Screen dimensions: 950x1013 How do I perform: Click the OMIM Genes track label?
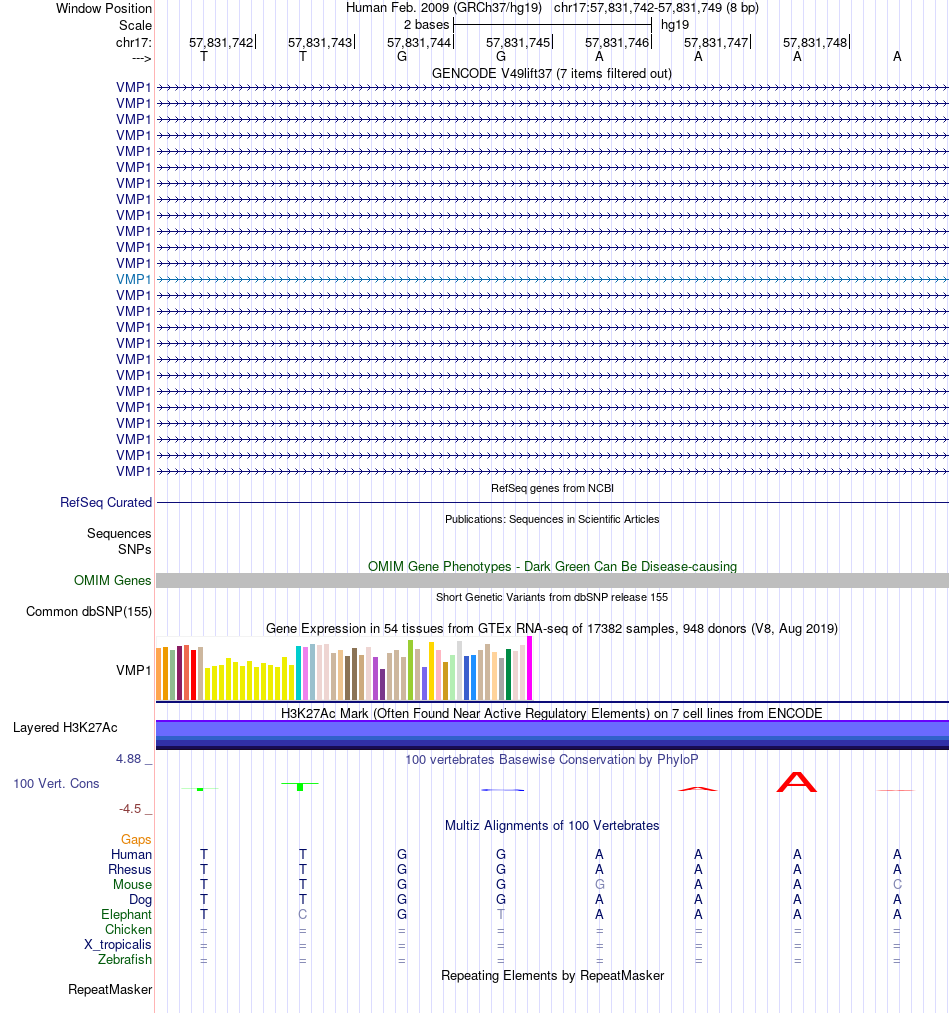112,580
